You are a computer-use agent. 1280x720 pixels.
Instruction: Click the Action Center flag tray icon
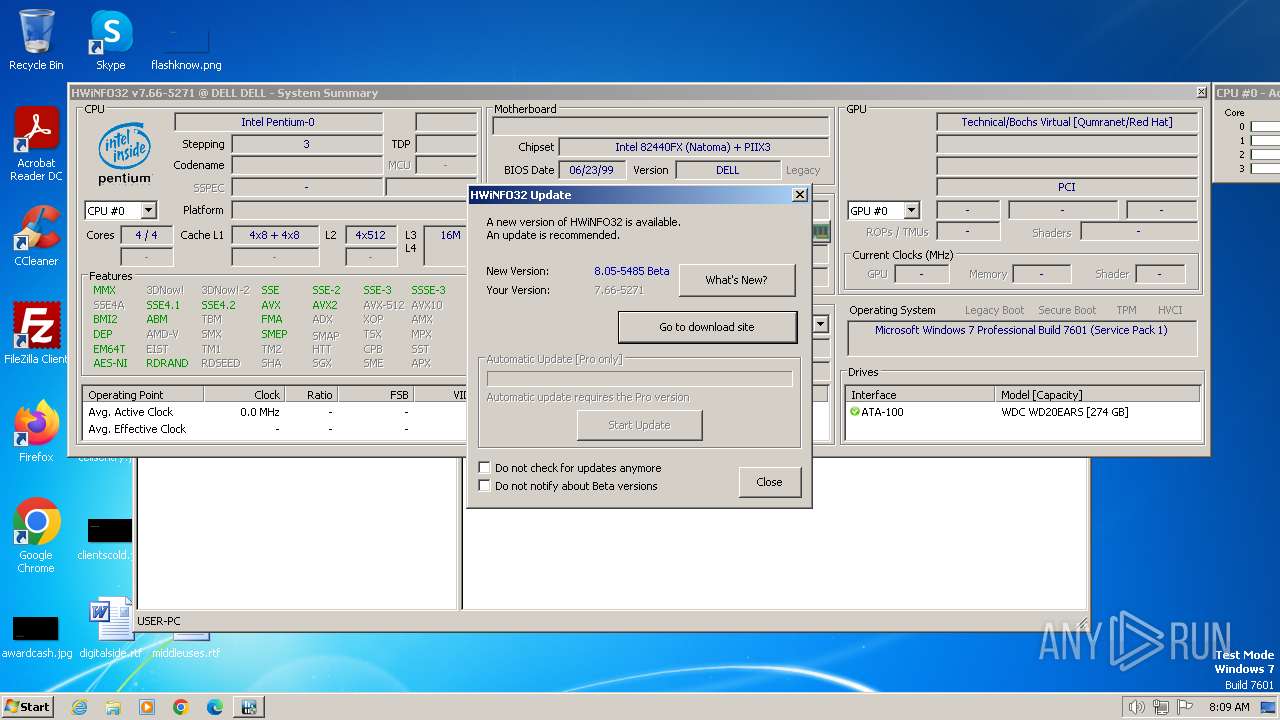pyautogui.click(x=1186, y=707)
